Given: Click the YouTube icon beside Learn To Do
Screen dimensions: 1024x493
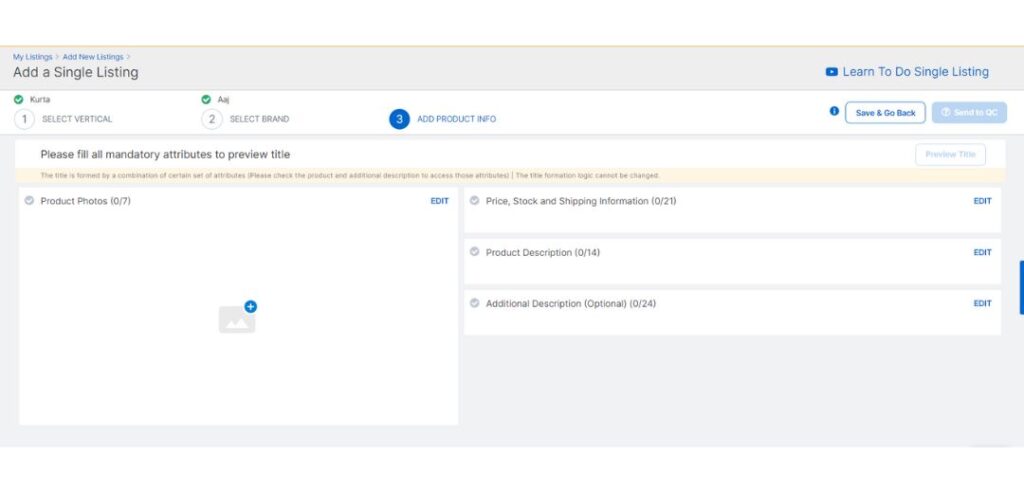Looking at the screenshot, I should (x=831, y=72).
